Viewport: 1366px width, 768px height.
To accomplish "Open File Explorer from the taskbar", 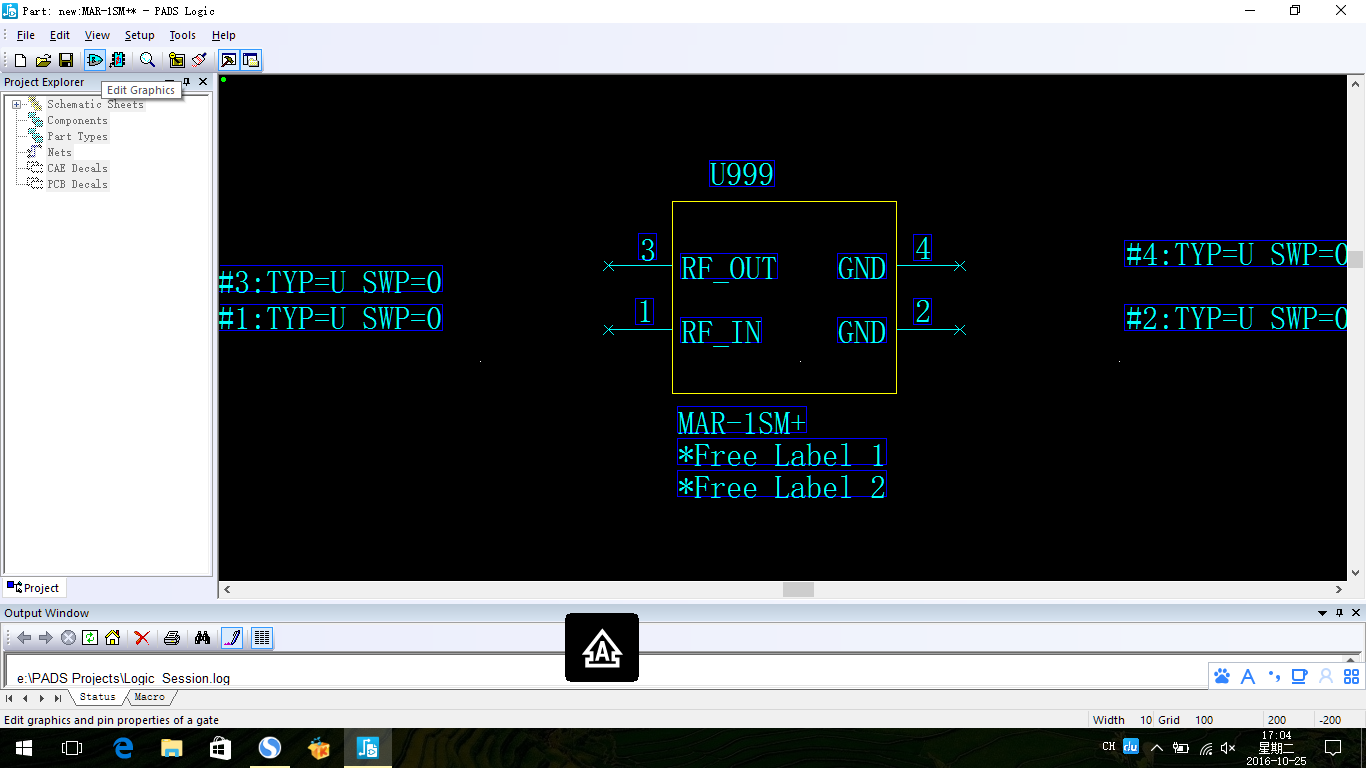I will (172, 748).
